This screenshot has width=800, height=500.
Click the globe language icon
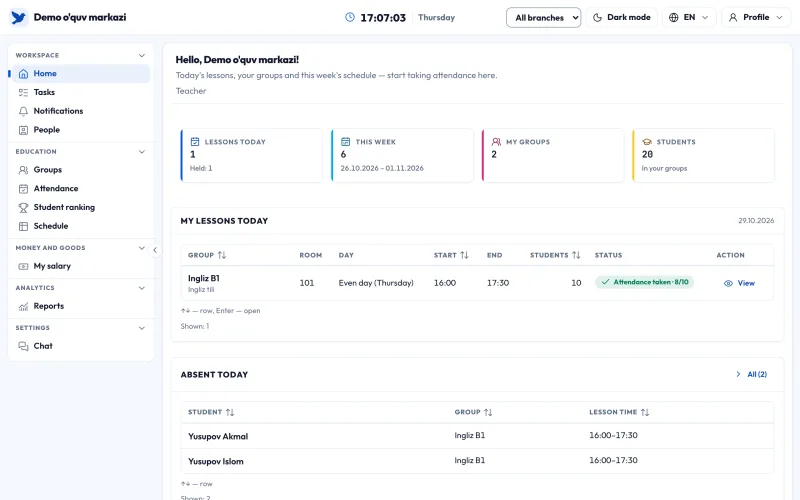673,17
